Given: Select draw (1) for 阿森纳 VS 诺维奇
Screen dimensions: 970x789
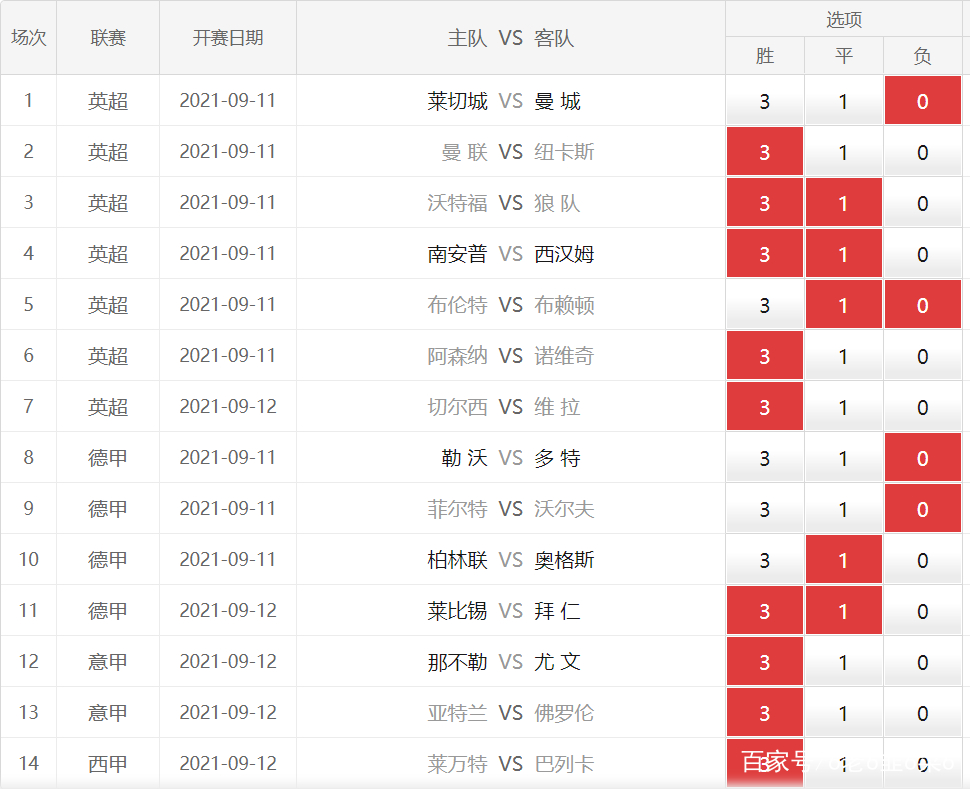Looking at the screenshot, I should 843,356.
